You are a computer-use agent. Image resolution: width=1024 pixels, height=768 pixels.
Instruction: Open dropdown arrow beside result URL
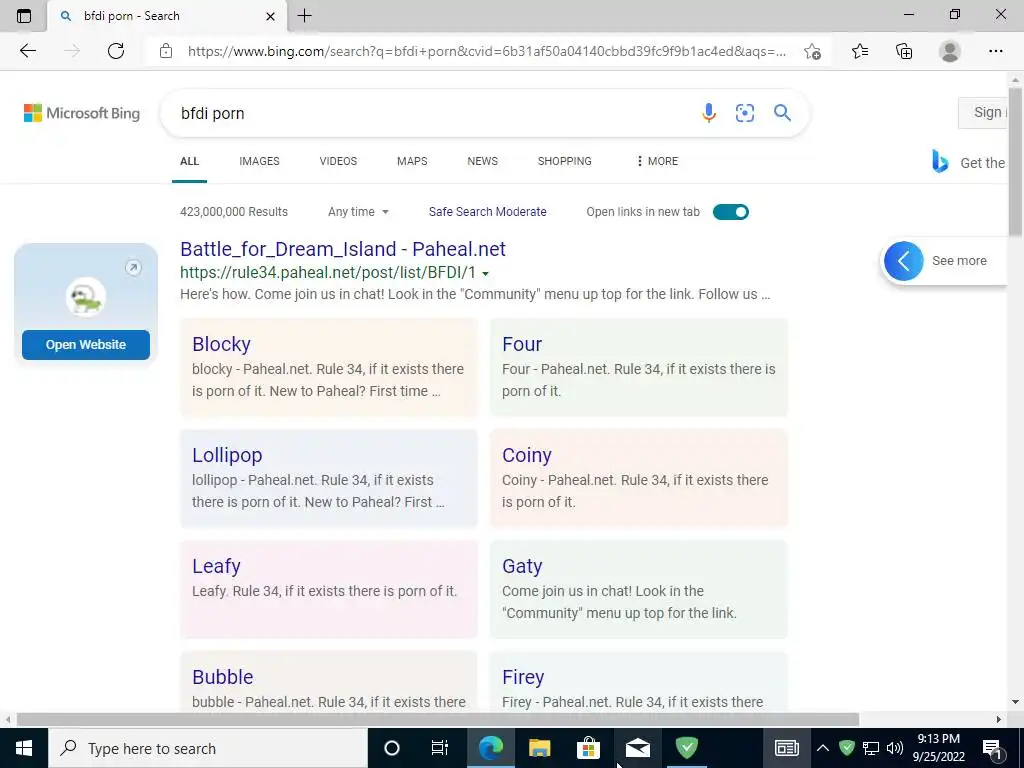coord(485,274)
